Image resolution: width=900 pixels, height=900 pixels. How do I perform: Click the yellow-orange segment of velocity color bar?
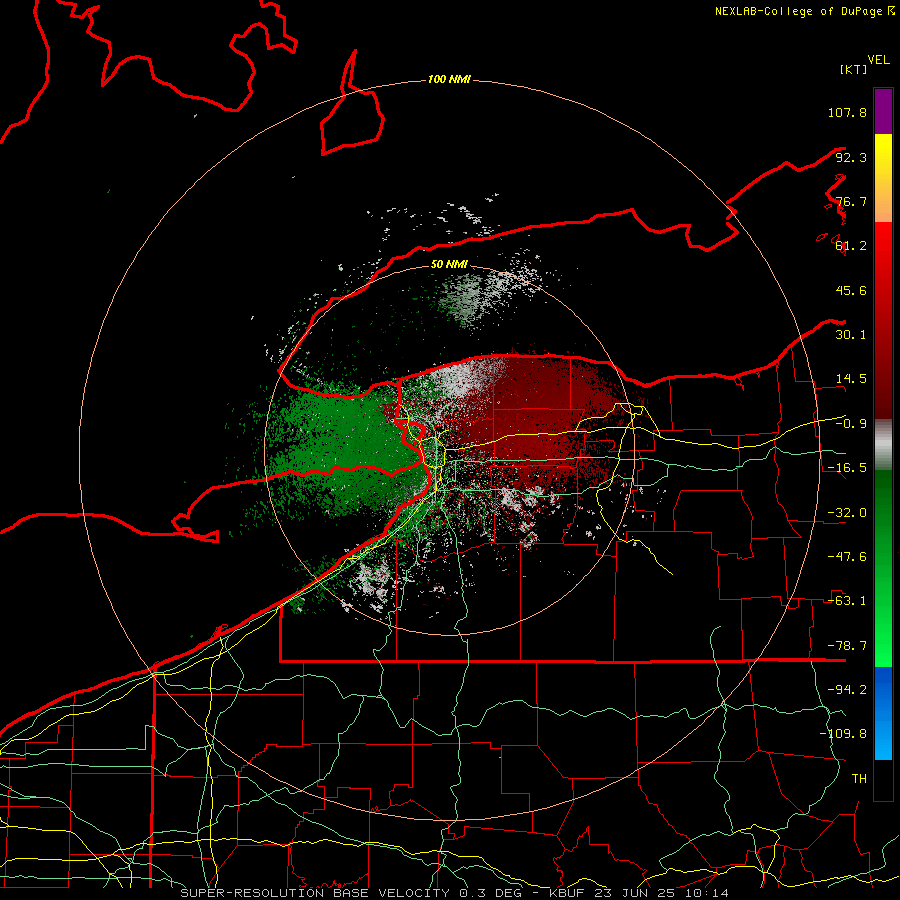883,178
